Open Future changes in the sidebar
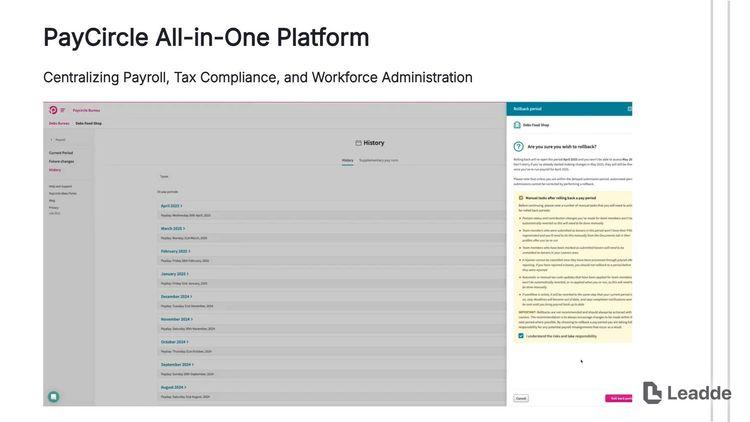This screenshot has width=750, height=422. (61, 161)
